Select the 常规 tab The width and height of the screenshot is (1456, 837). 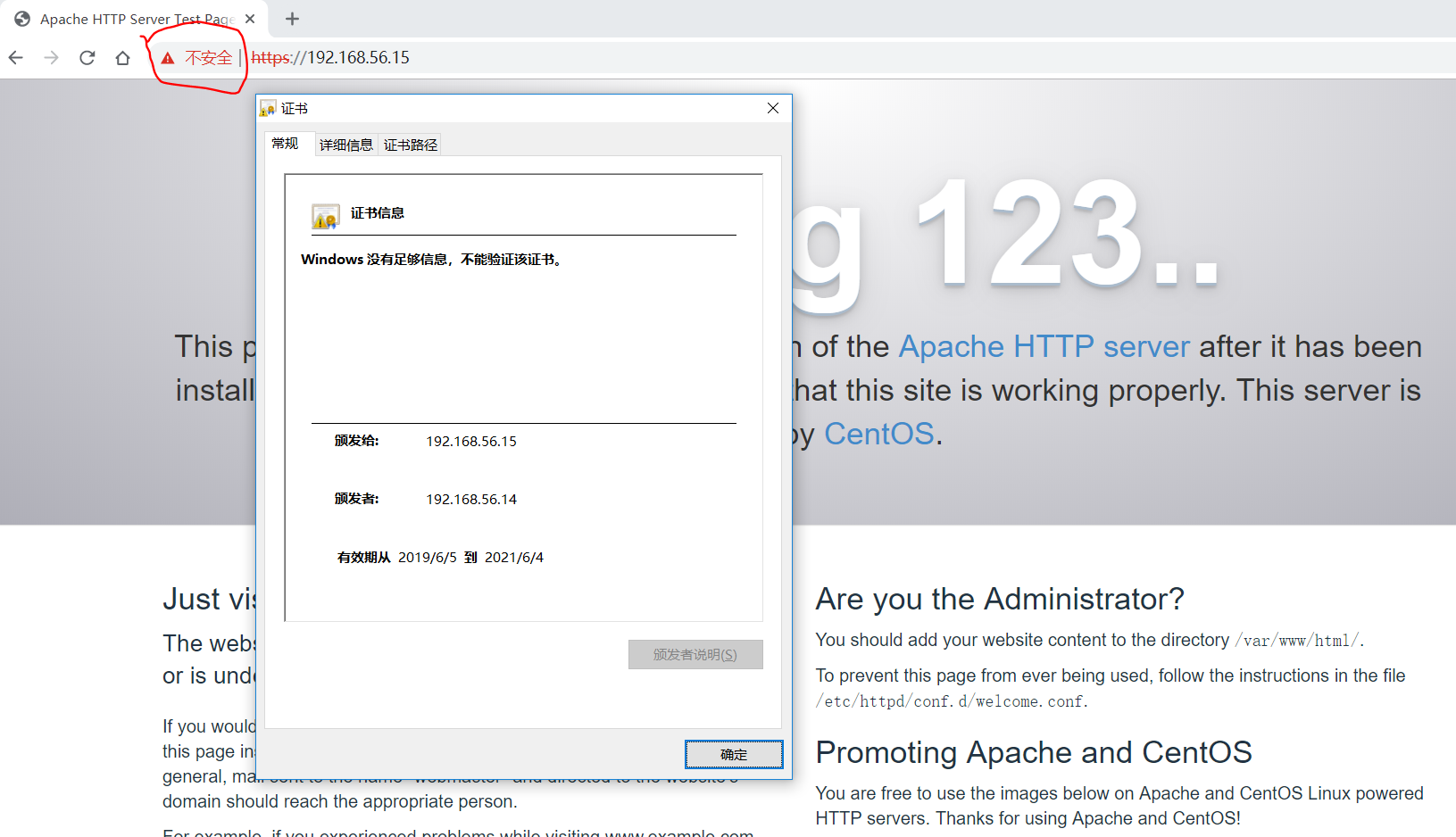point(286,144)
